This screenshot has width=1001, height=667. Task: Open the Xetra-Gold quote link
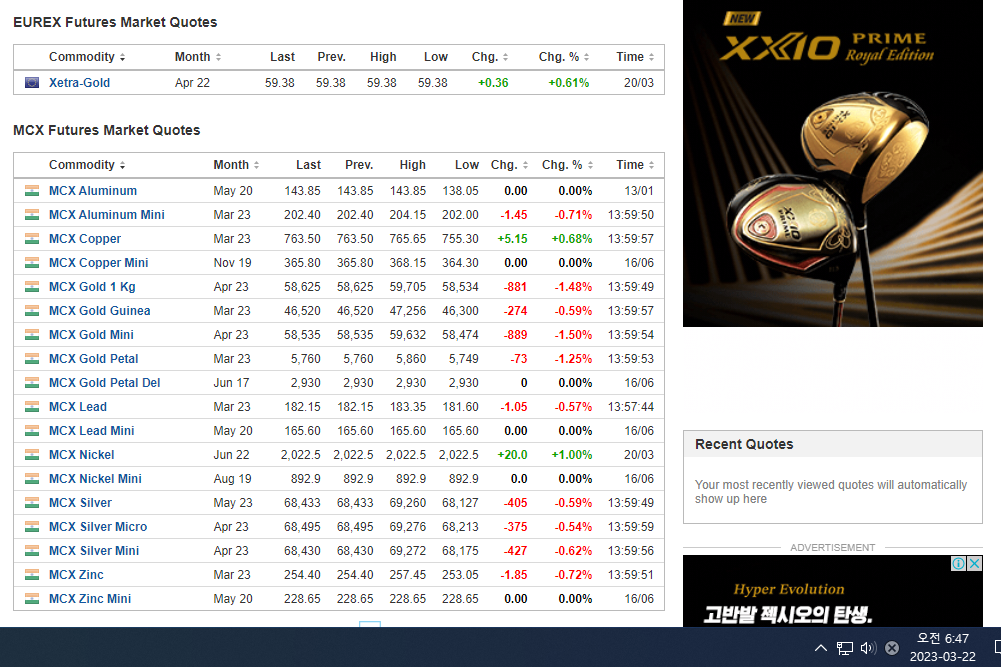tap(79, 83)
